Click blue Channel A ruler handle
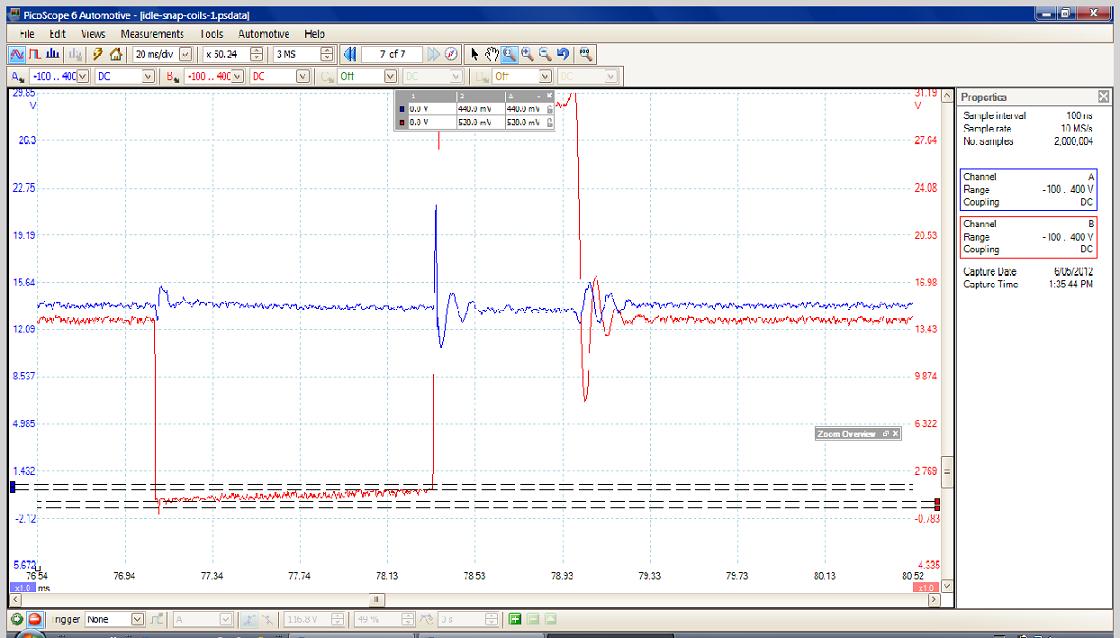The image size is (1120, 638). (x=13, y=487)
